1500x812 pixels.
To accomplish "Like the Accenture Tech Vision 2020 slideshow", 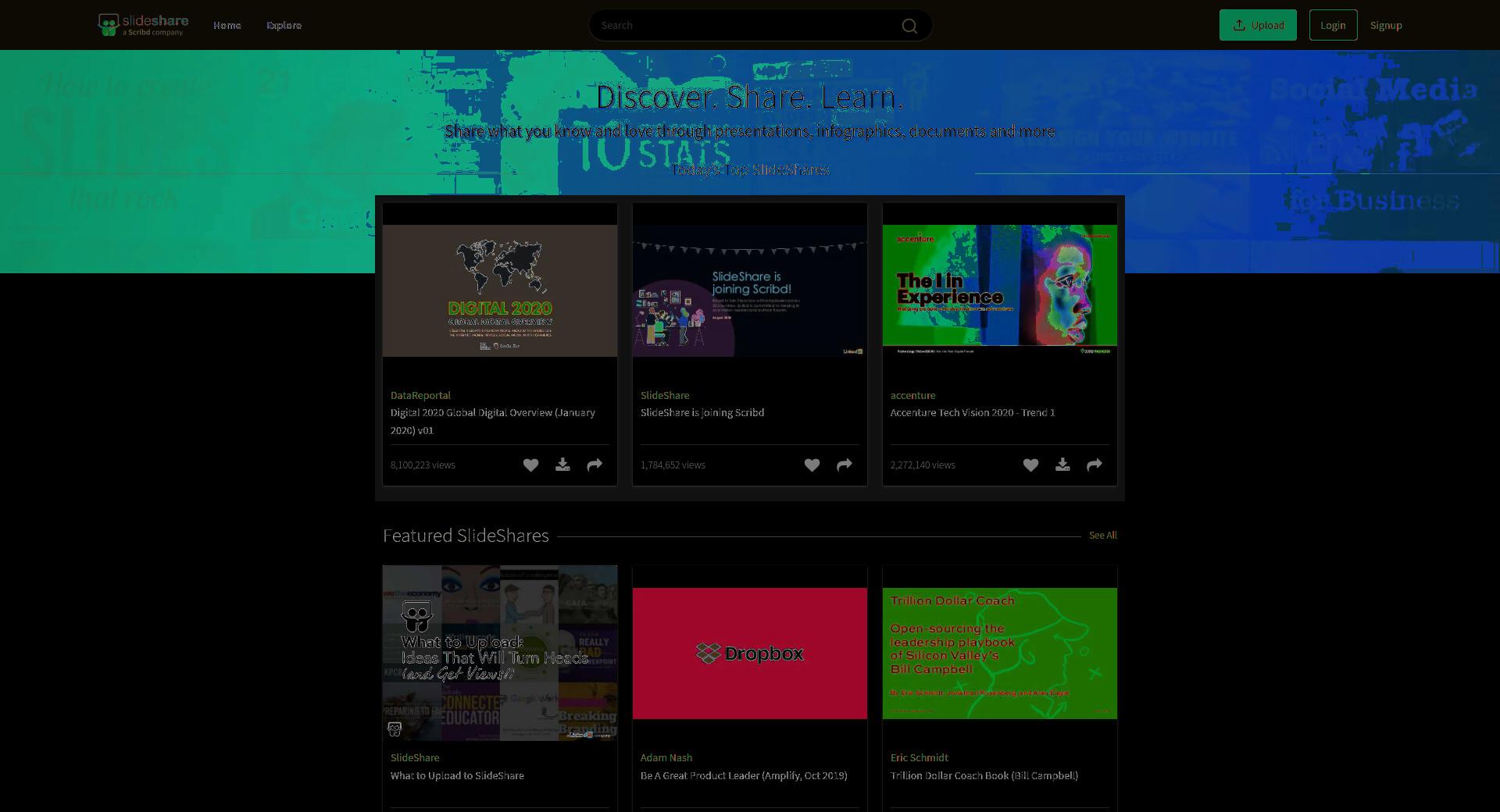I will [1030, 465].
